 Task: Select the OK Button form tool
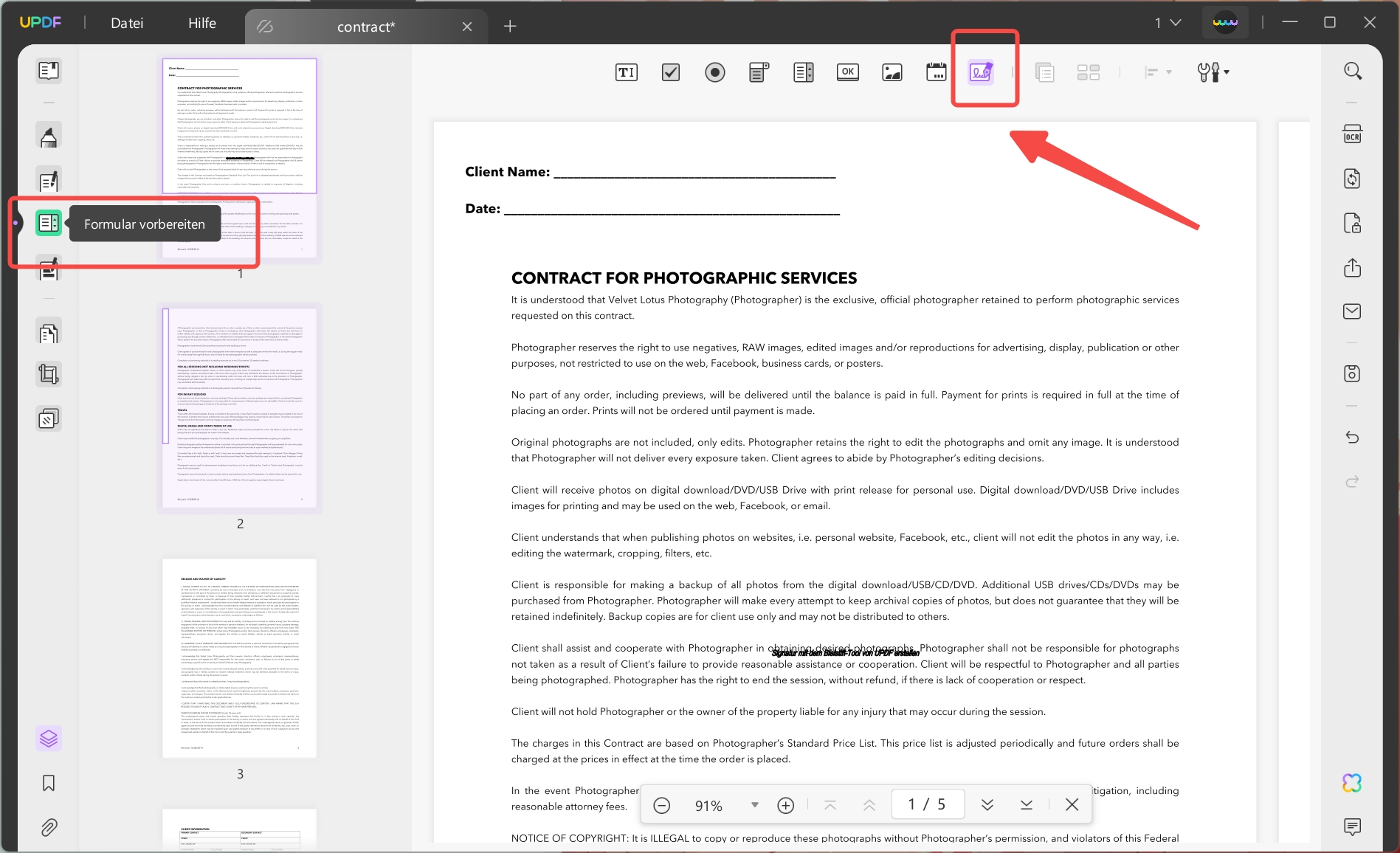(848, 72)
